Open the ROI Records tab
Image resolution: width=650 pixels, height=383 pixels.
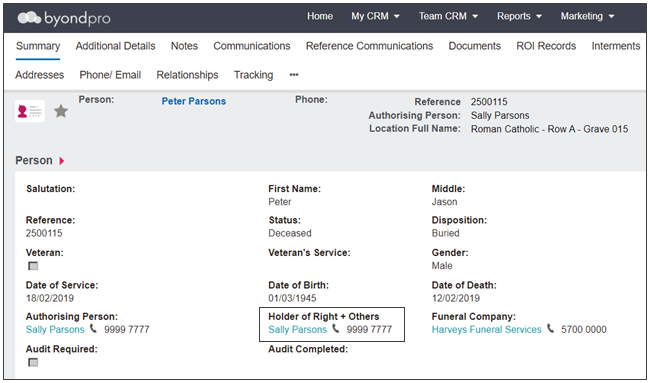coord(546,46)
